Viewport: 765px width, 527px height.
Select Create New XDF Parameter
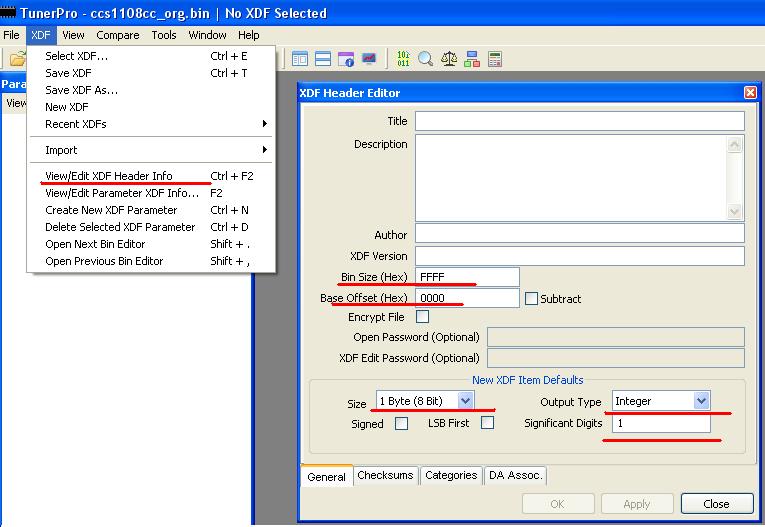[x=111, y=210]
